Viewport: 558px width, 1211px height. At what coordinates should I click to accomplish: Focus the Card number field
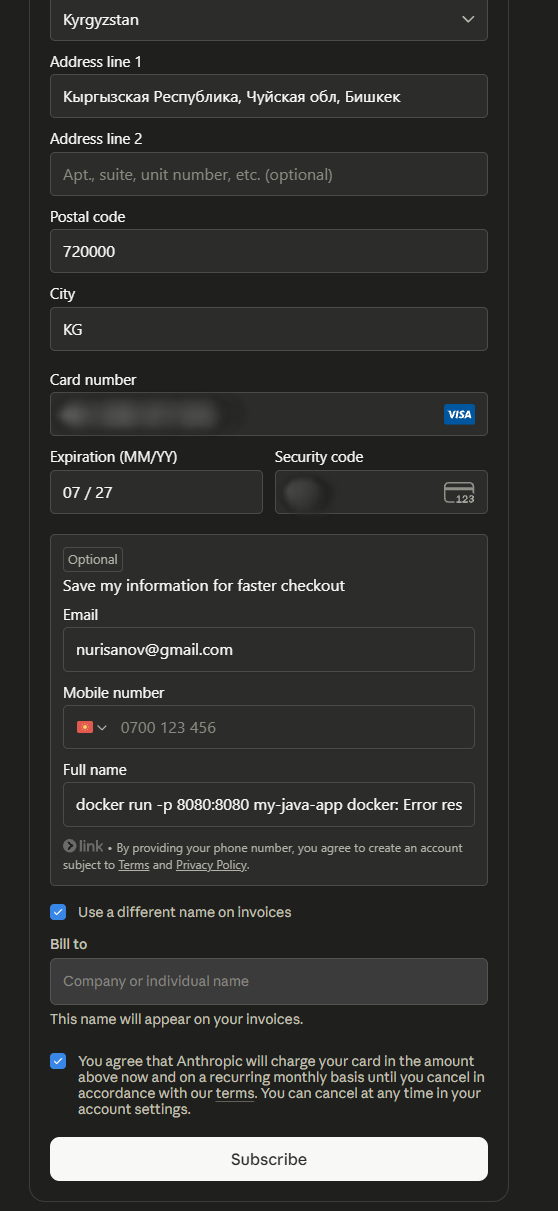[x=269, y=414]
